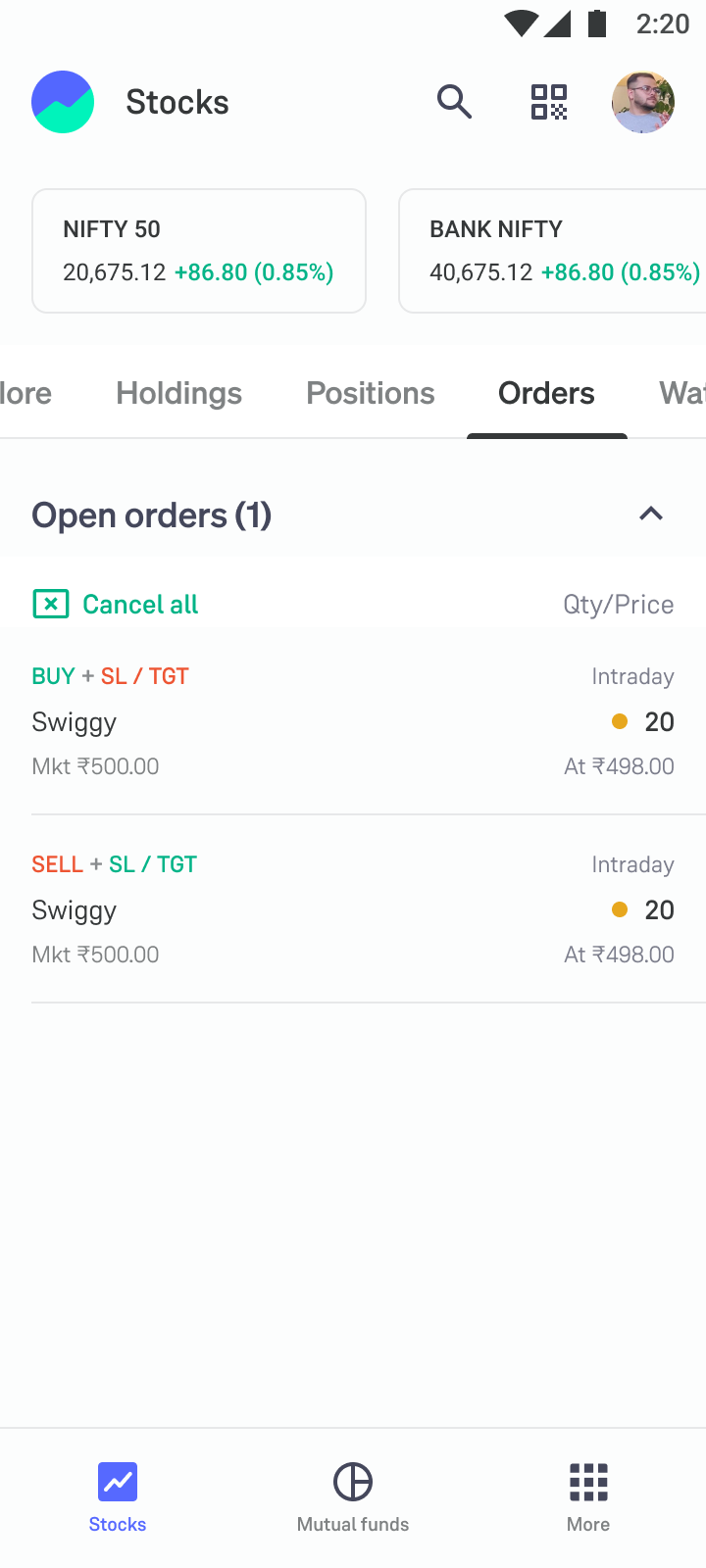Select the Orders tab
The image size is (706, 1568).
pos(546,393)
